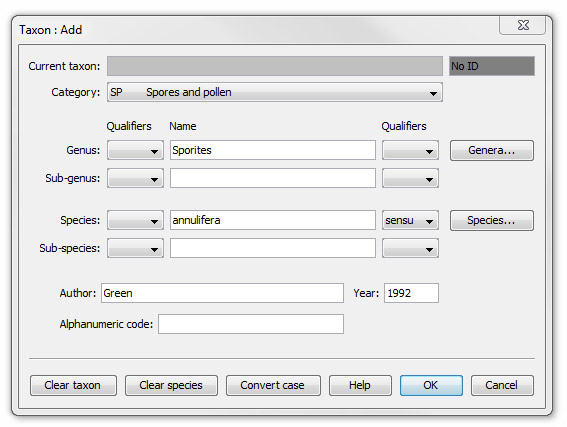Open the Sub-genus right qualifier dropdown
Image resolution: width=567 pixels, height=427 pixels.
pos(410,178)
